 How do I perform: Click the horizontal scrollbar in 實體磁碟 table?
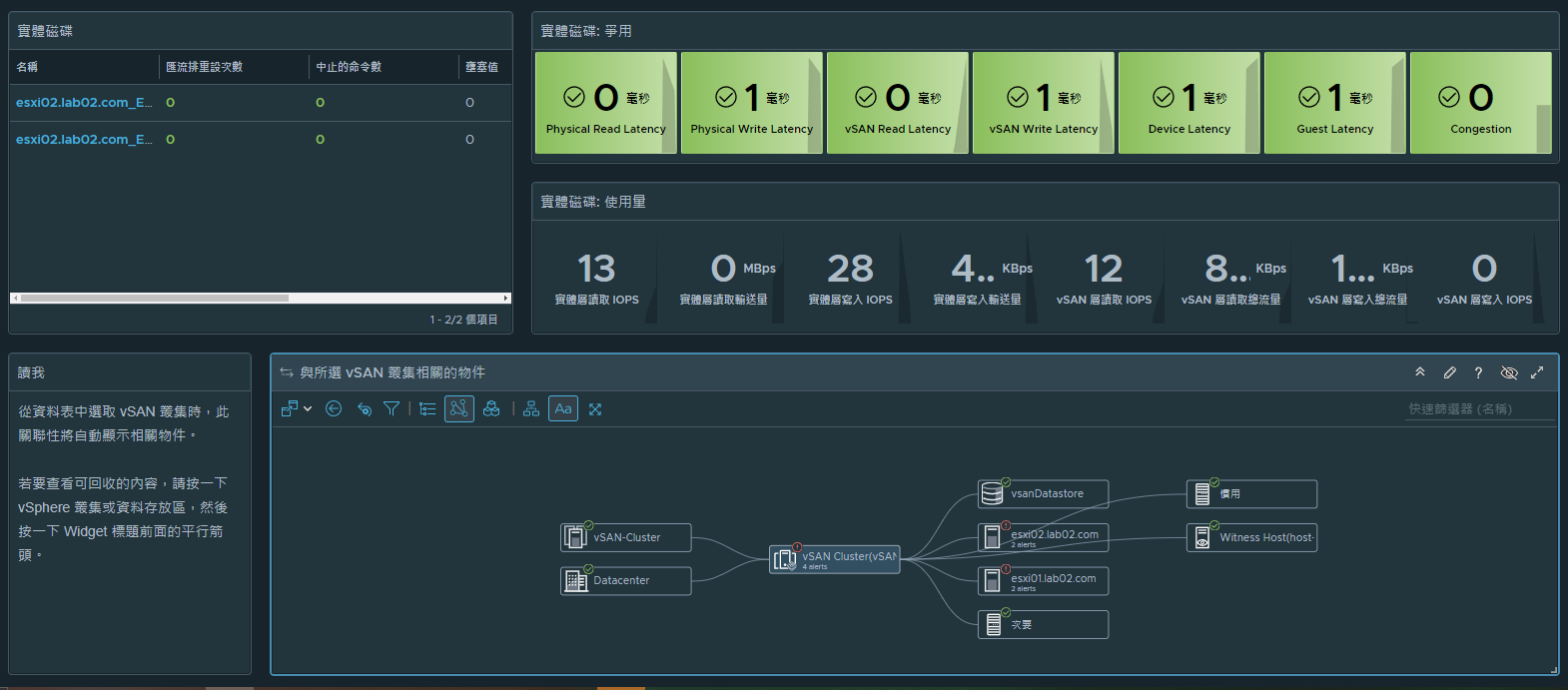[x=155, y=298]
